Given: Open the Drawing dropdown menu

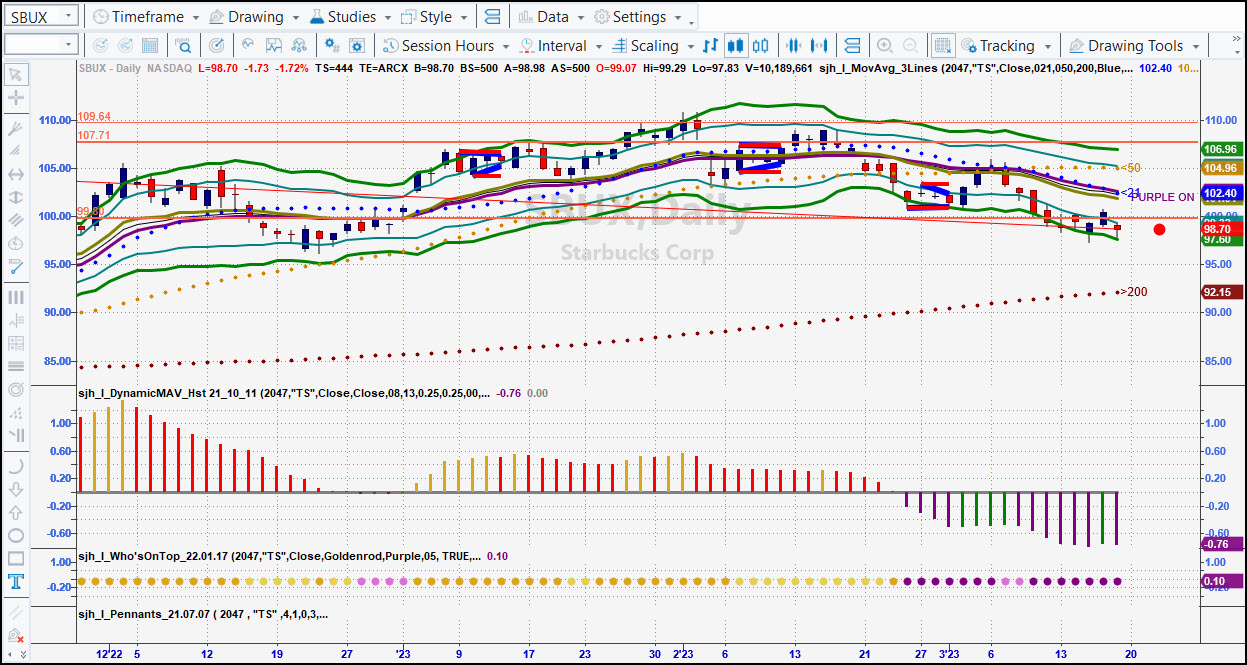Looking at the screenshot, I should click(x=255, y=17).
